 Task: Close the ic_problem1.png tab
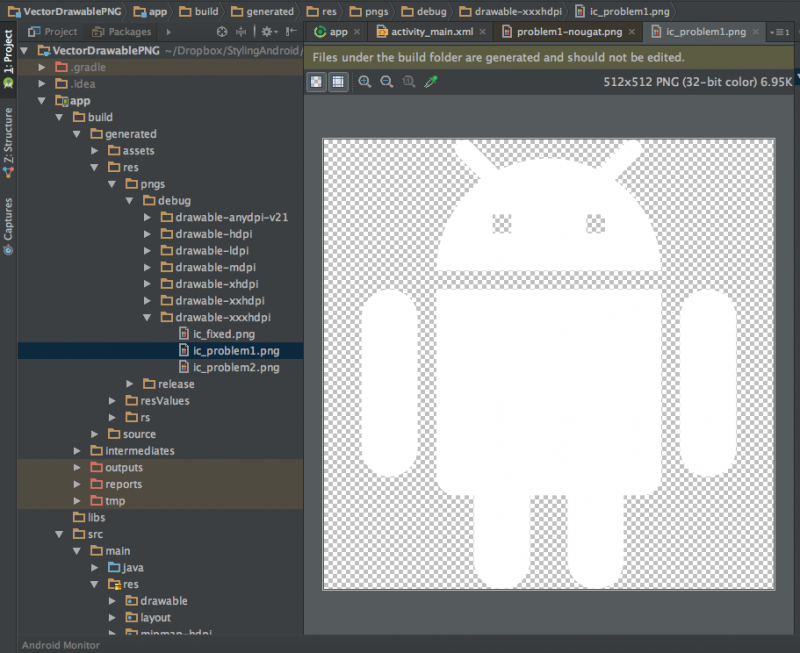click(x=756, y=32)
